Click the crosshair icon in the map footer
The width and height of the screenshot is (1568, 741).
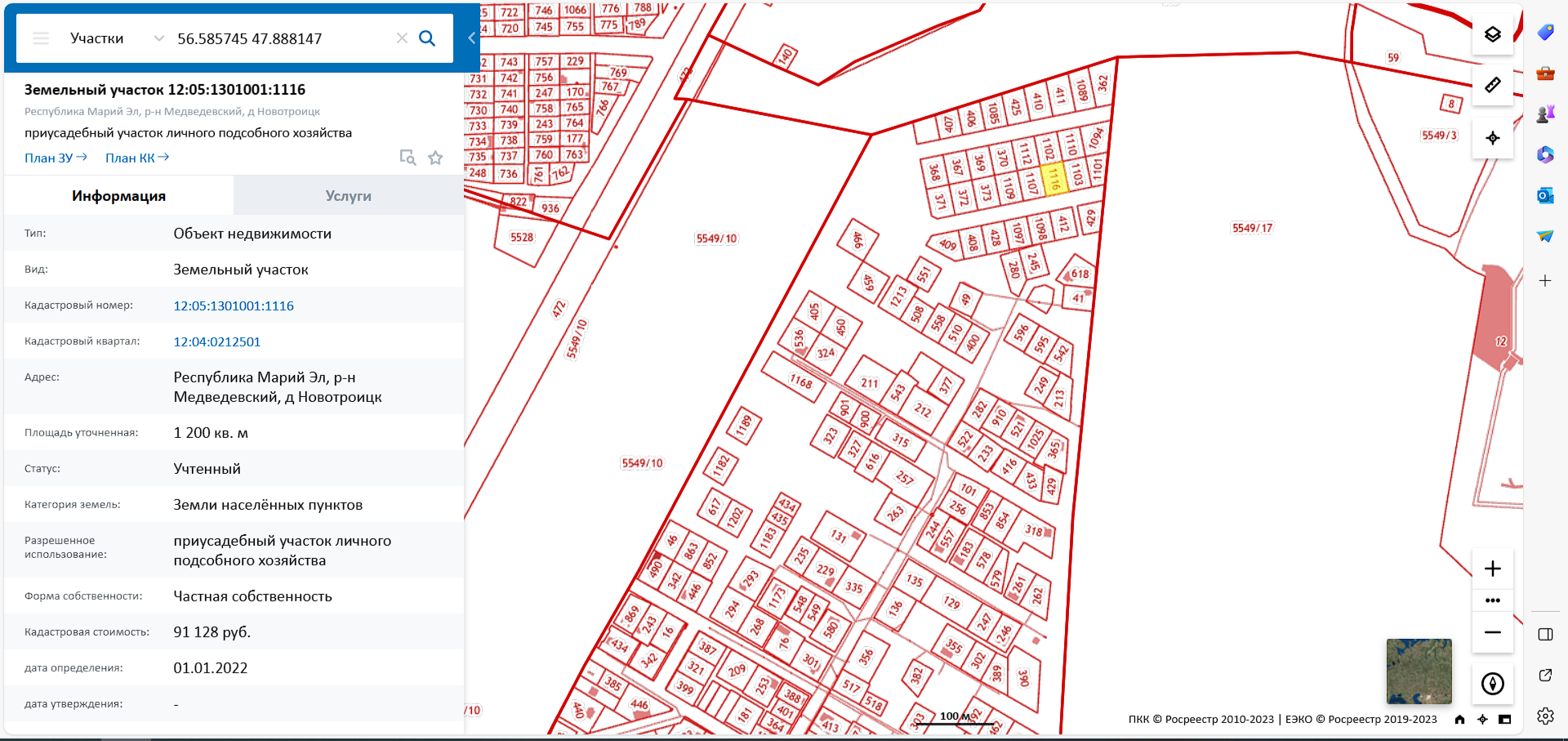point(1482,720)
